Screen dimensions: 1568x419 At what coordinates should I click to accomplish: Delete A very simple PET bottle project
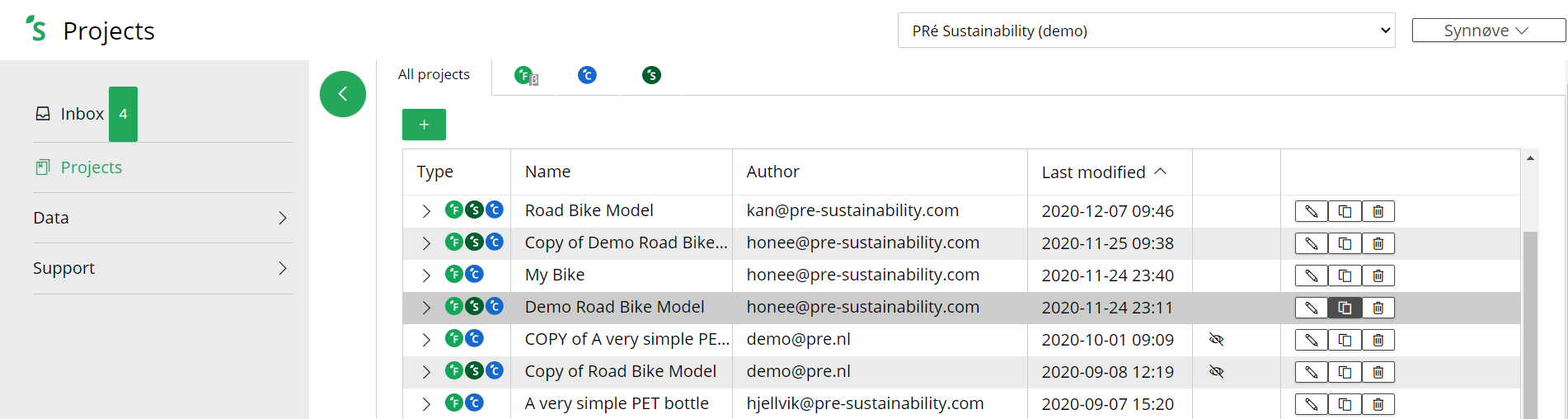pyautogui.click(x=1378, y=404)
